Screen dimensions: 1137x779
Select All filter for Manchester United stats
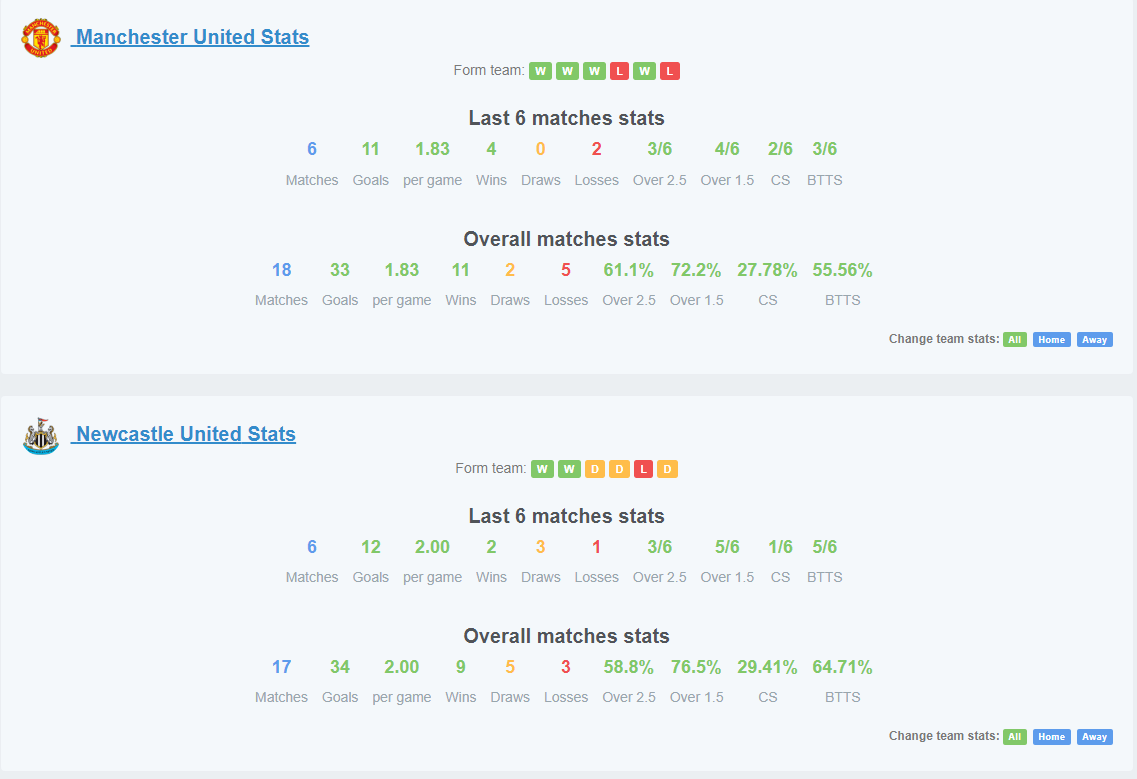click(x=1014, y=339)
